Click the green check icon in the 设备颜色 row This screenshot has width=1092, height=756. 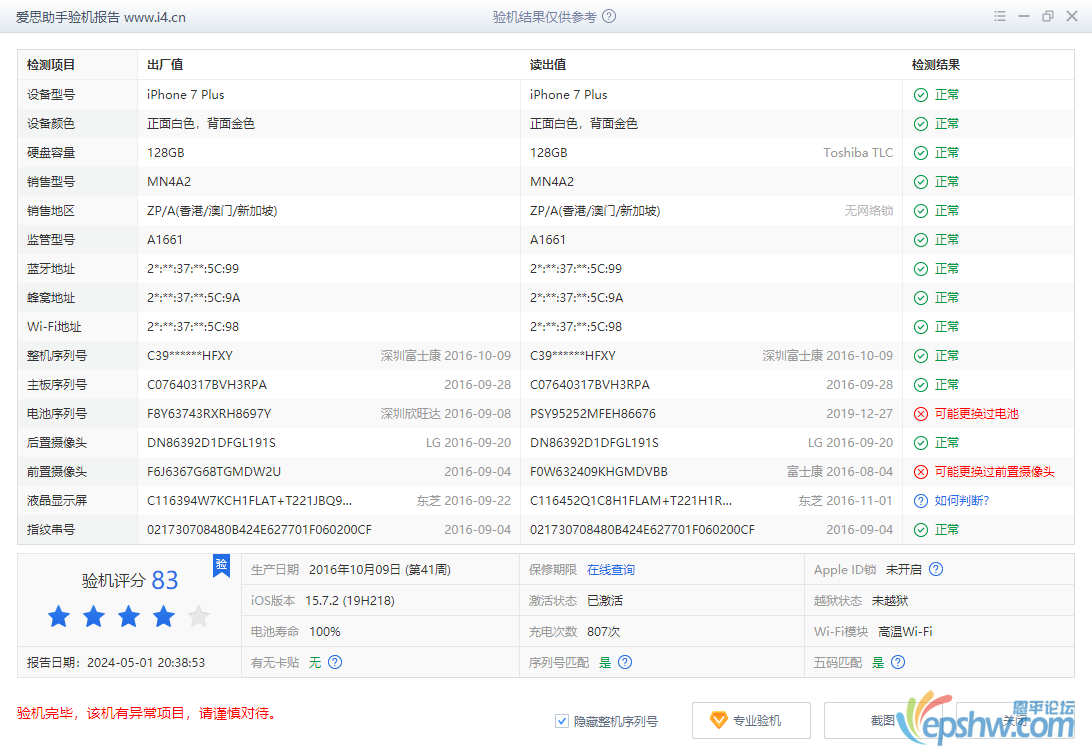[921, 124]
